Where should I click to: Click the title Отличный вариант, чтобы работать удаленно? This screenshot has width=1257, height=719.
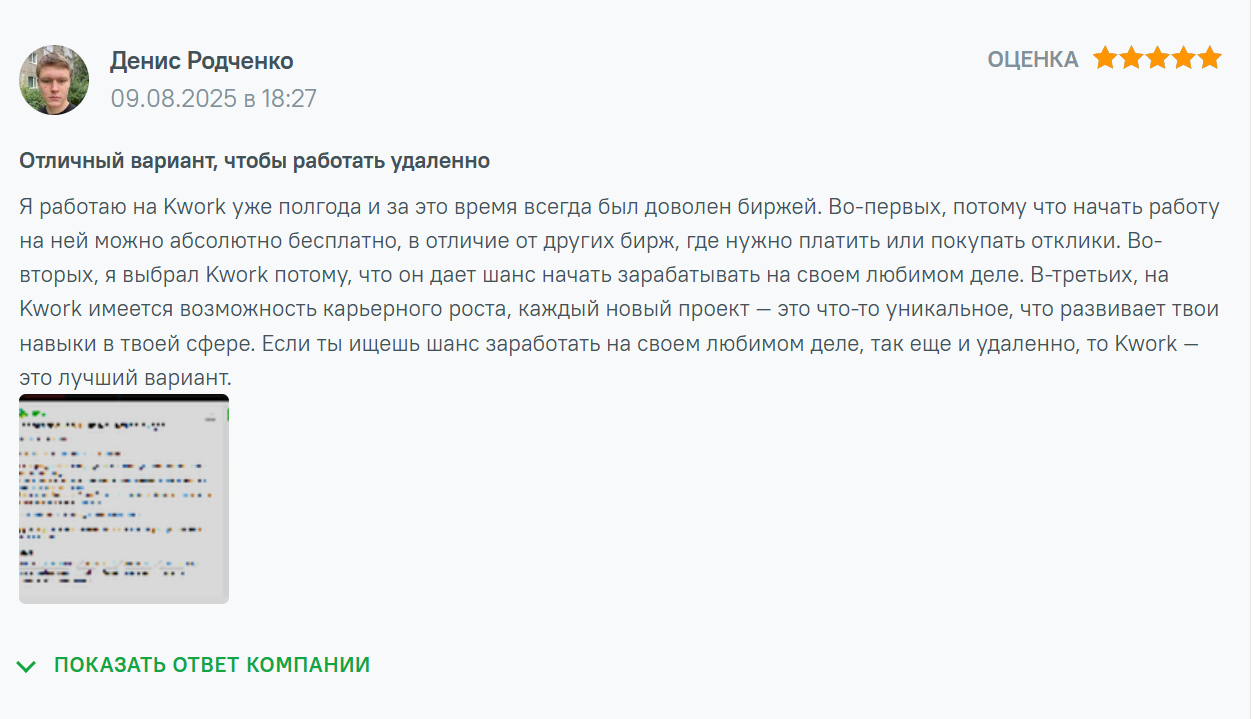(254, 160)
